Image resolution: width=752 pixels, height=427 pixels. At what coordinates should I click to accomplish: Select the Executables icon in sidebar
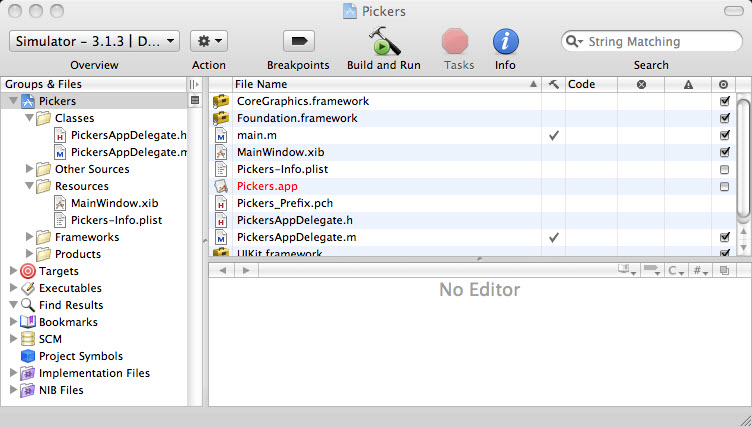click(28, 288)
